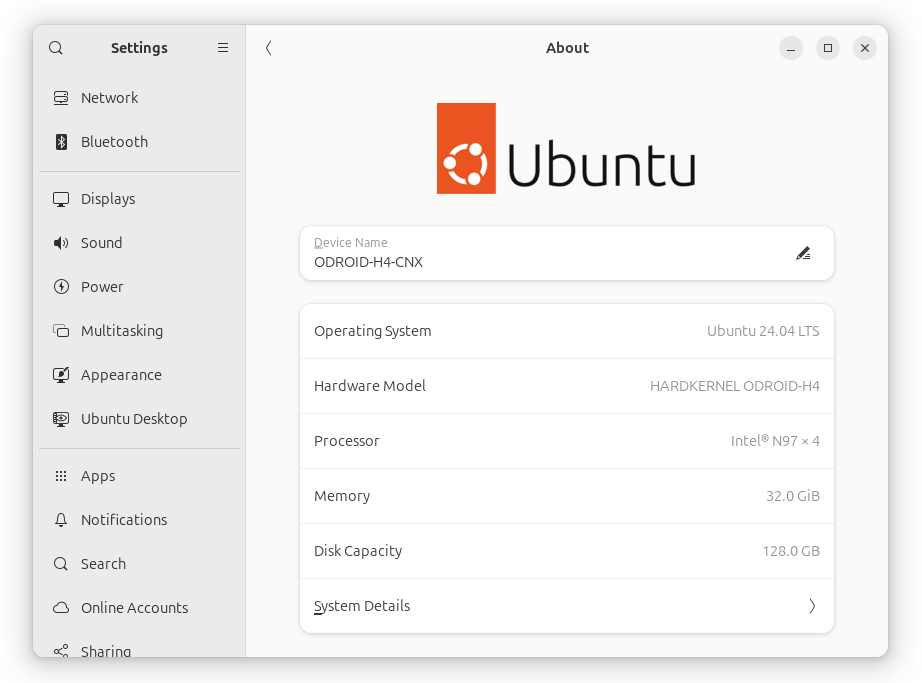Click the Apps grid icon
The height and width of the screenshot is (683, 922).
click(x=61, y=476)
